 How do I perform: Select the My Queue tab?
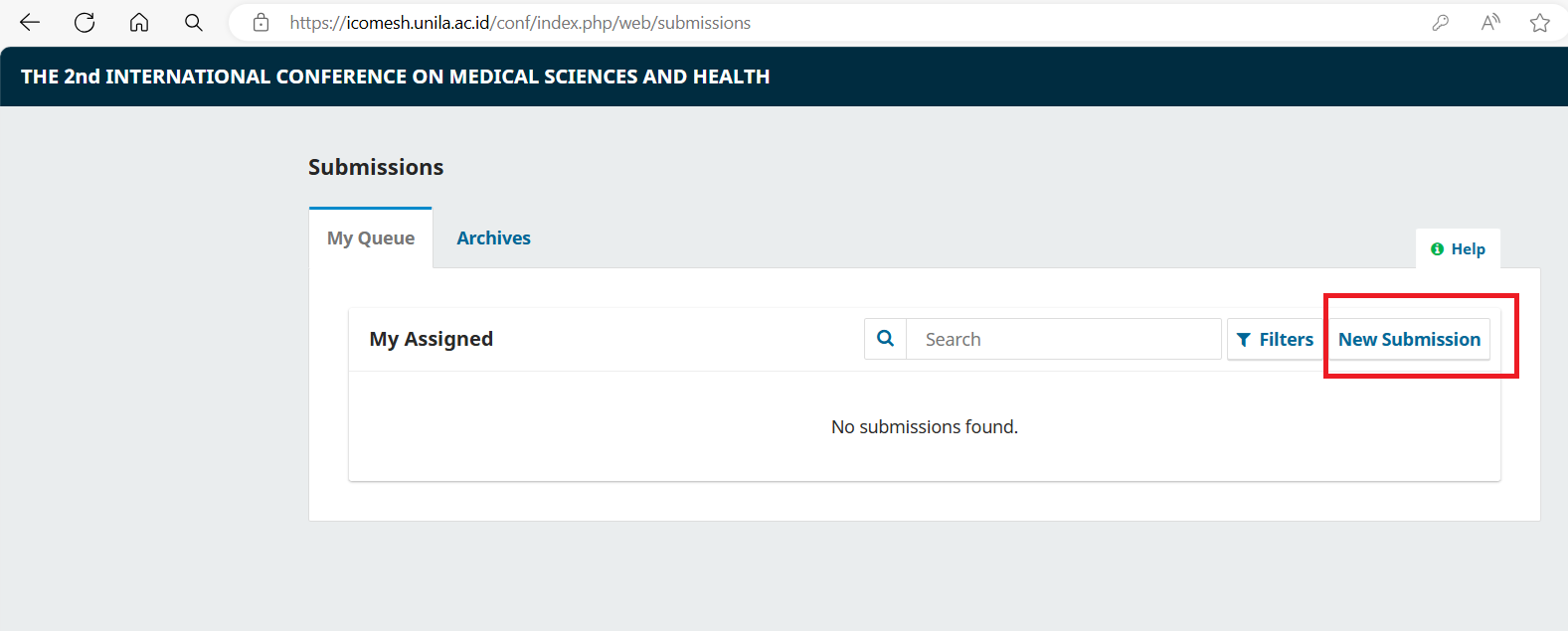[371, 238]
